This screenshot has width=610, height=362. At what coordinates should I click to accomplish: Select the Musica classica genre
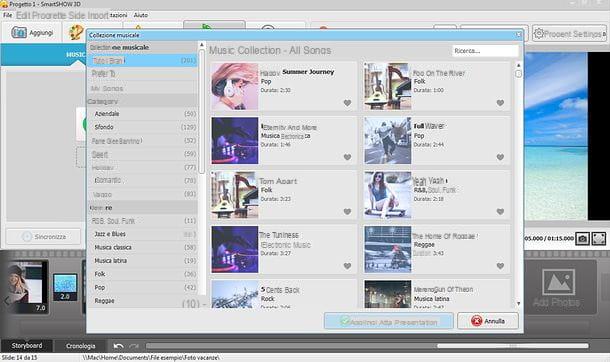[x=143, y=247]
